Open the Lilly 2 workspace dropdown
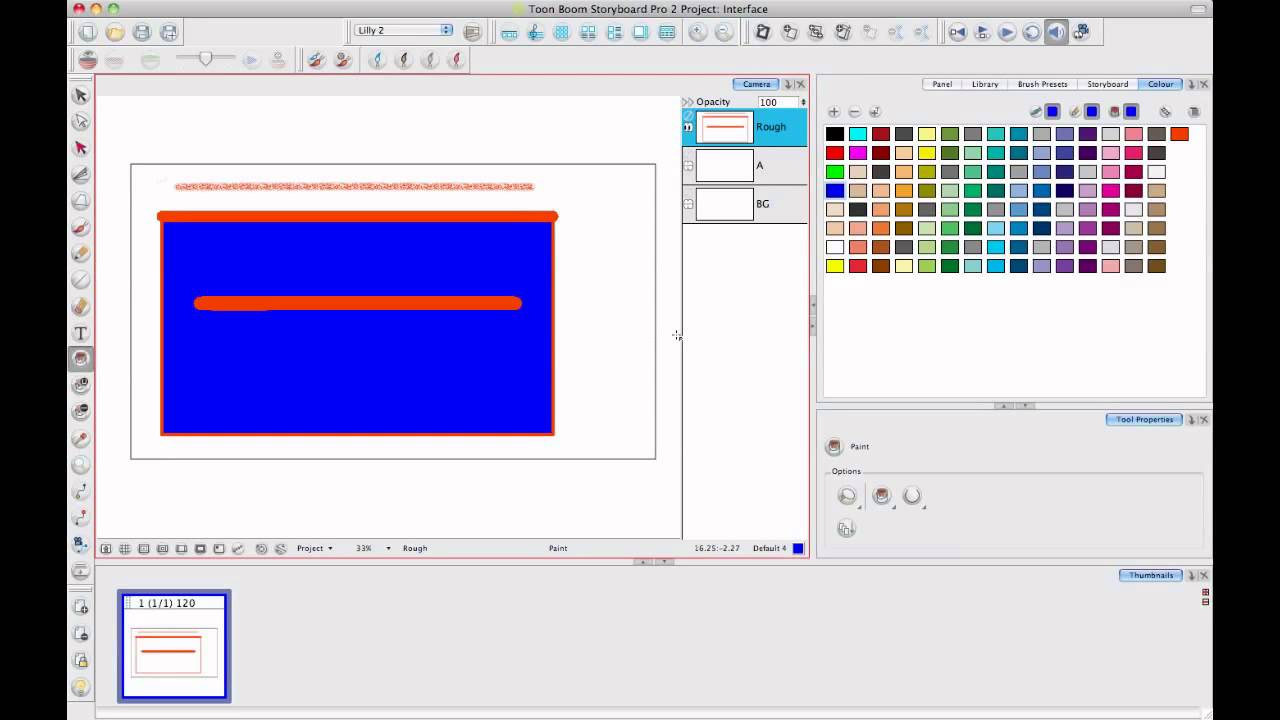Viewport: 1280px width, 720px height. pyautogui.click(x=403, y=31)
